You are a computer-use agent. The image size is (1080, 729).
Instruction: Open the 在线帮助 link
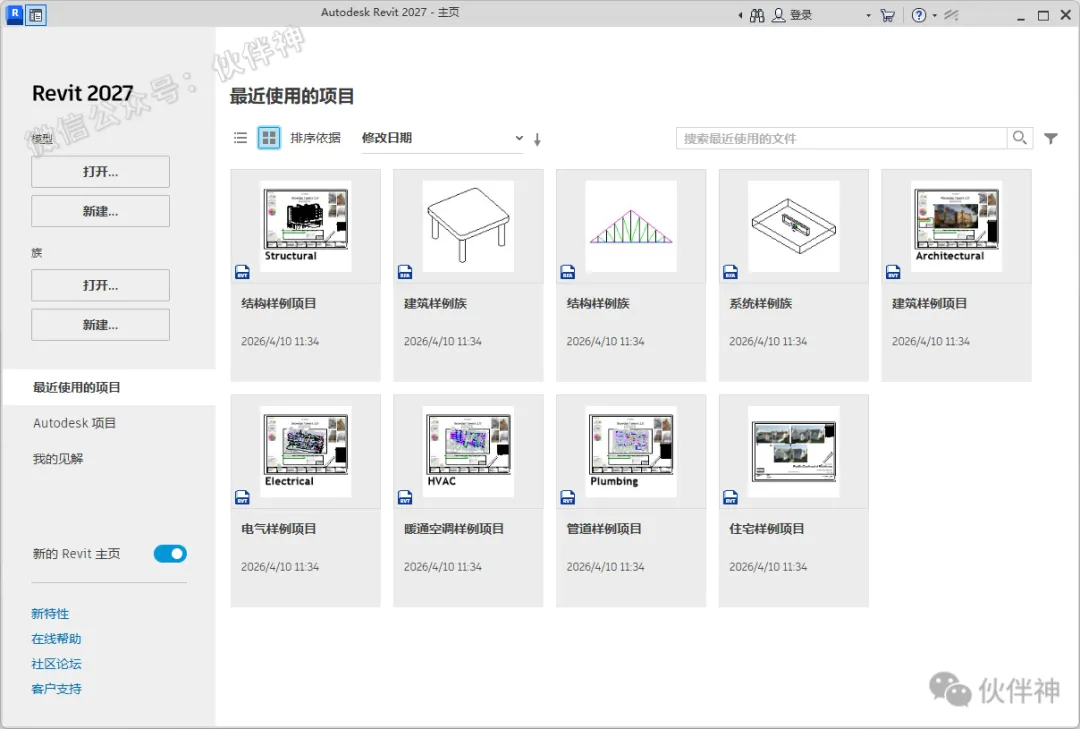[56, 639]
